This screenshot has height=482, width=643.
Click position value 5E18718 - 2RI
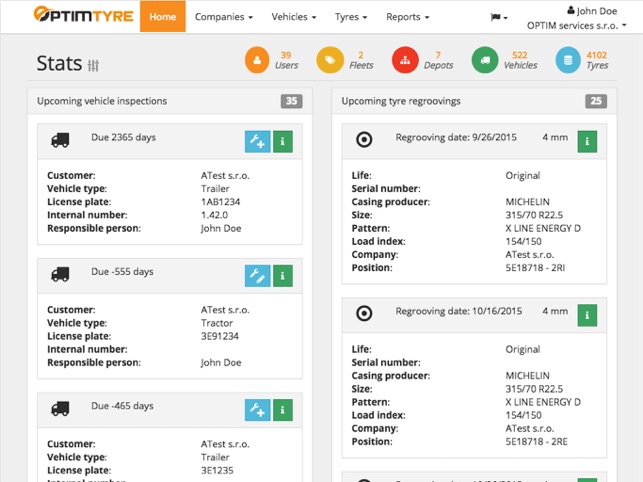(535, 267)
